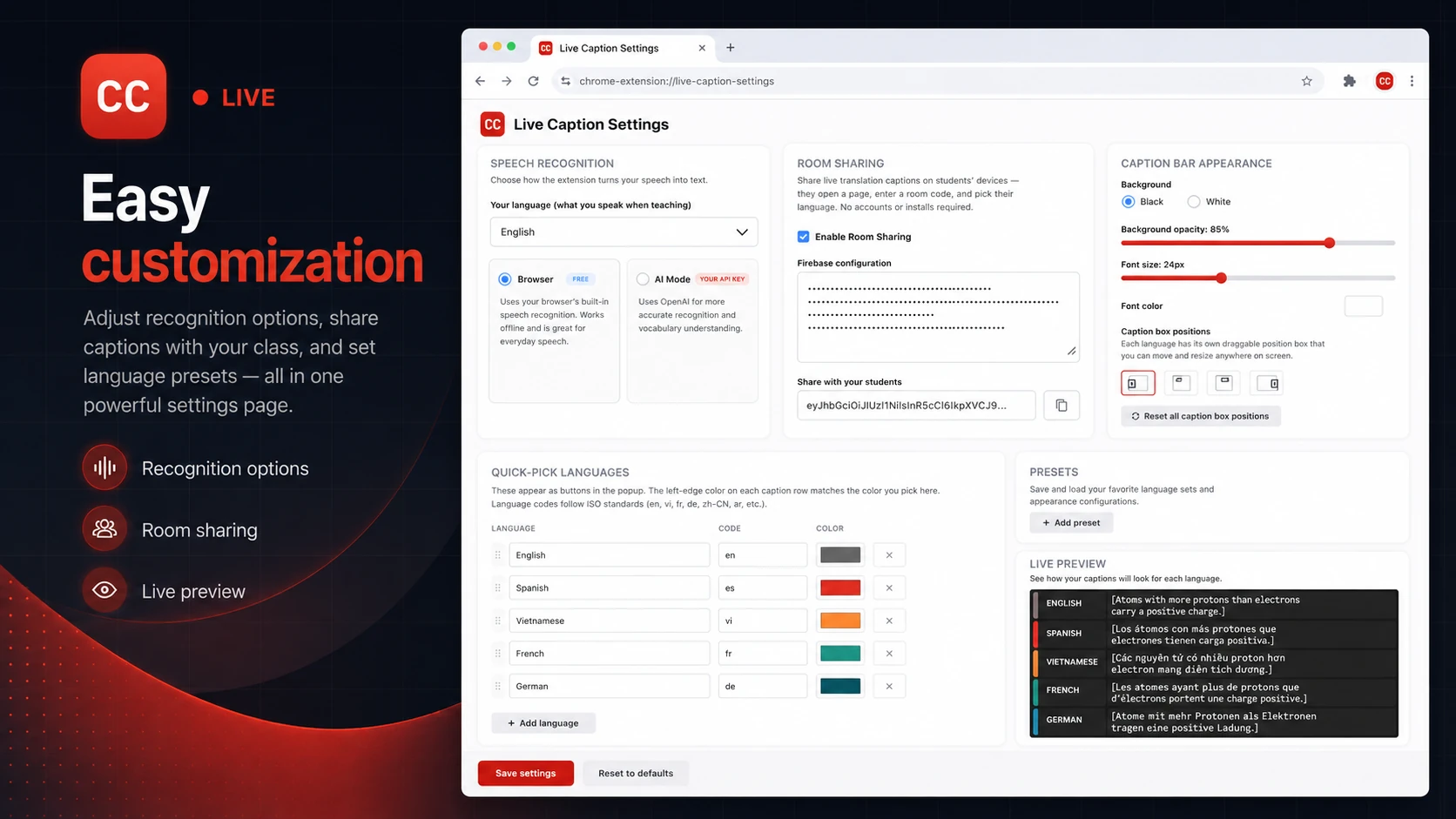Image resolution: width=1456 pixels, height=819 pixels.
Task: Open the browser three-dot menu
Action: click(x=1412, y=81)
